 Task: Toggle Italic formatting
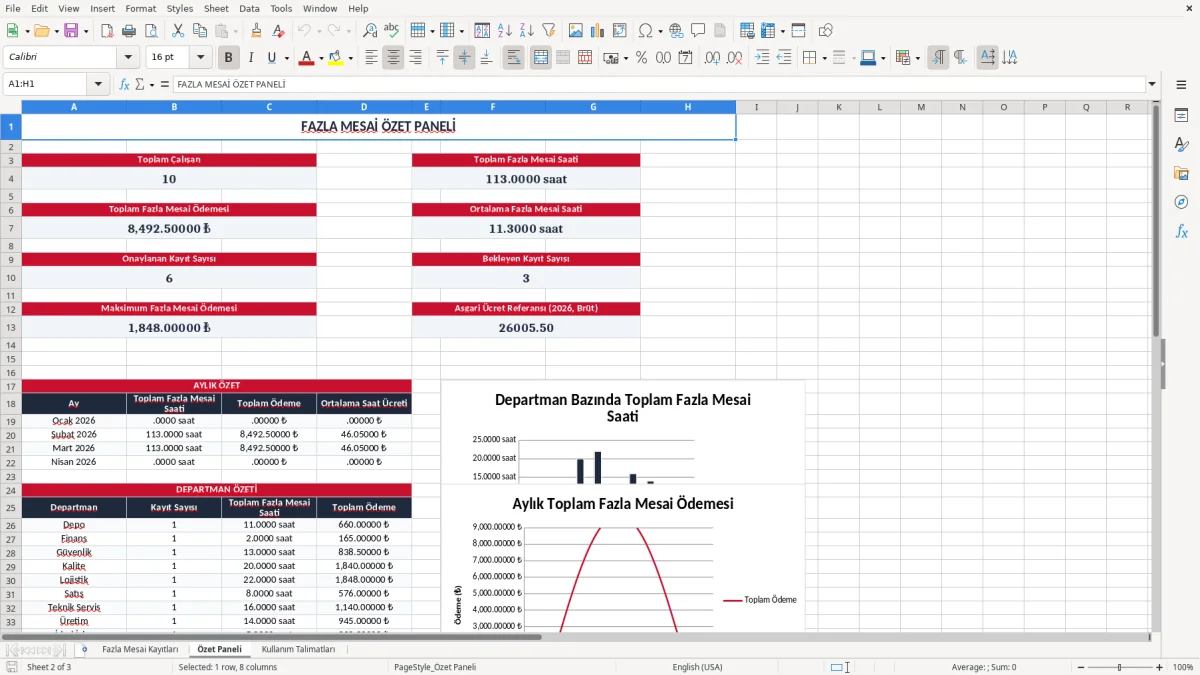tap(250, 58)
